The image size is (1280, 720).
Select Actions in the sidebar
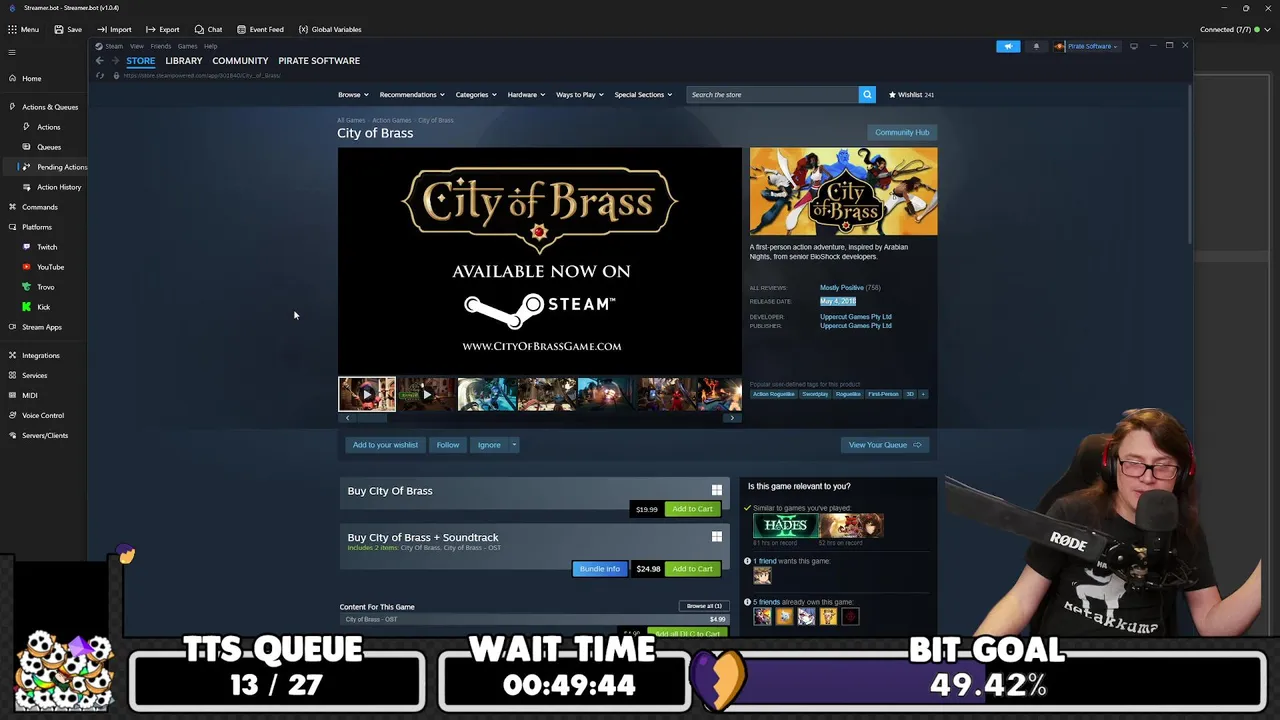point(48,127)
